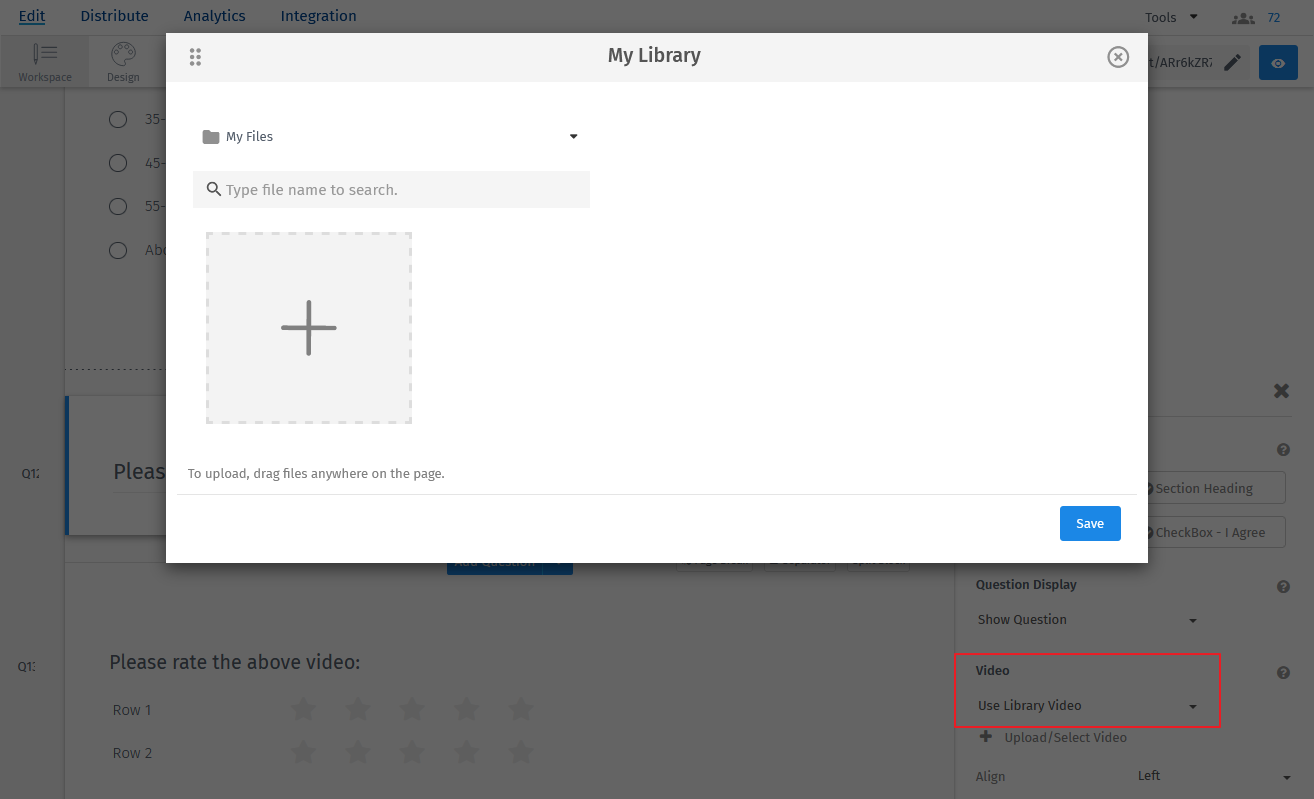This screenshot has width=1314, height=799.
Task: Select the 45- age radio button
Action: click(x=117, y=163)
